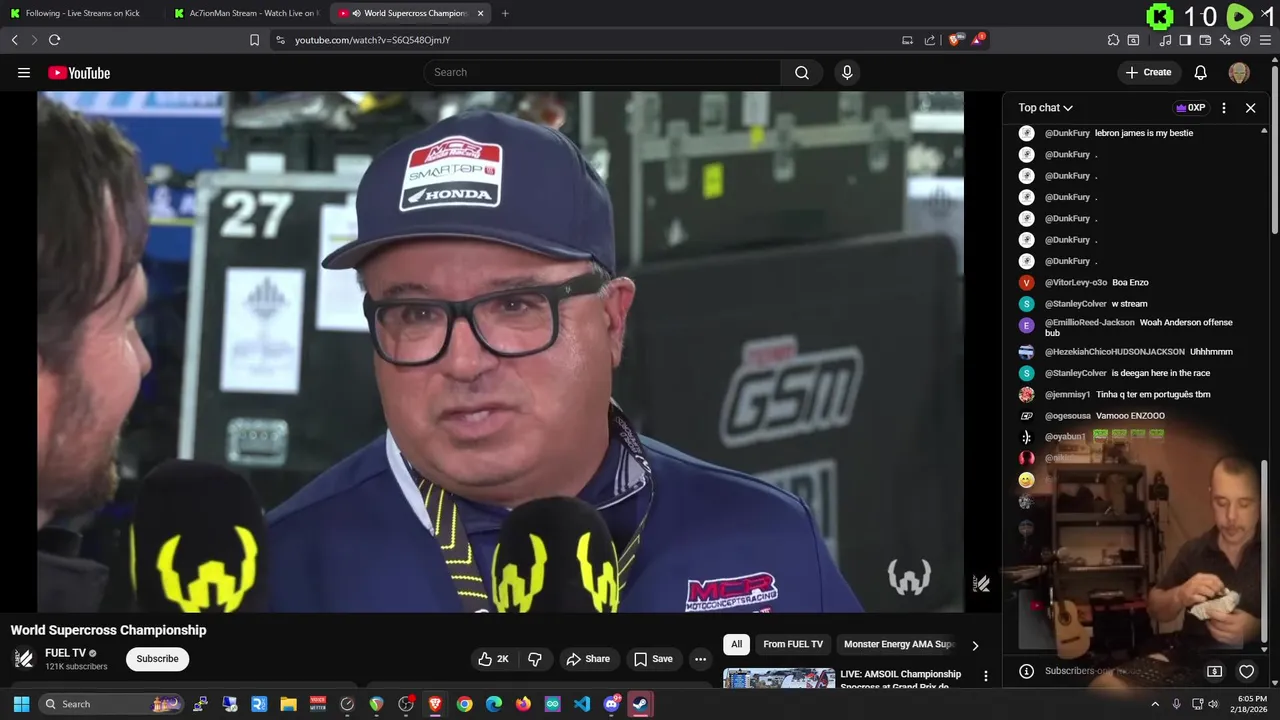Show hidden system tray icons chevron
The image size is (1280, 720).
pyautogui.click(x=1155, y=704)
